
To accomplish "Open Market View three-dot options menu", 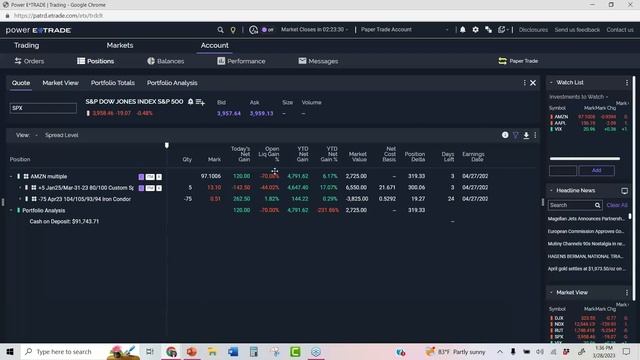I will click(627, 293).
